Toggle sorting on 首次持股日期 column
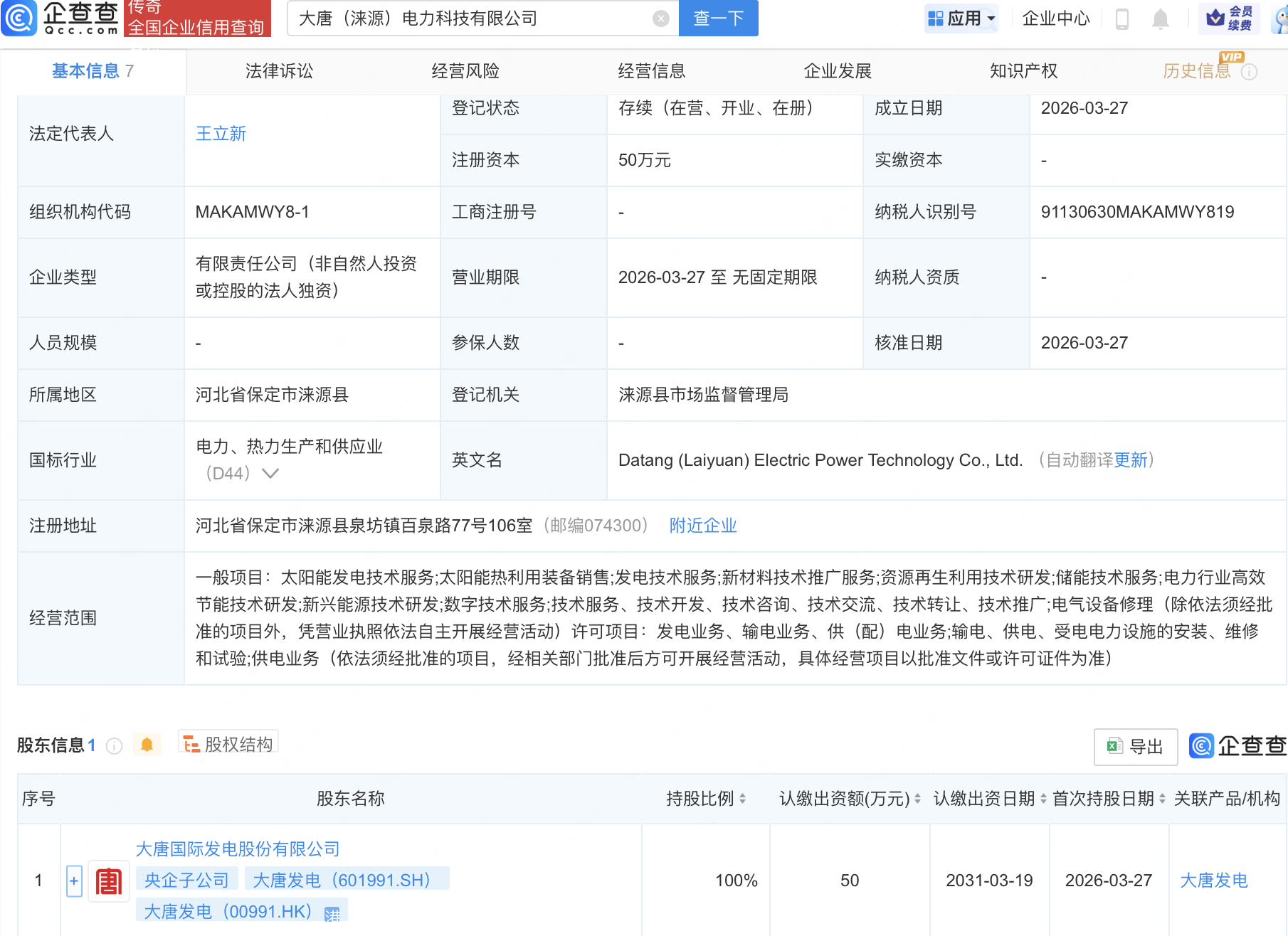 1162,798
